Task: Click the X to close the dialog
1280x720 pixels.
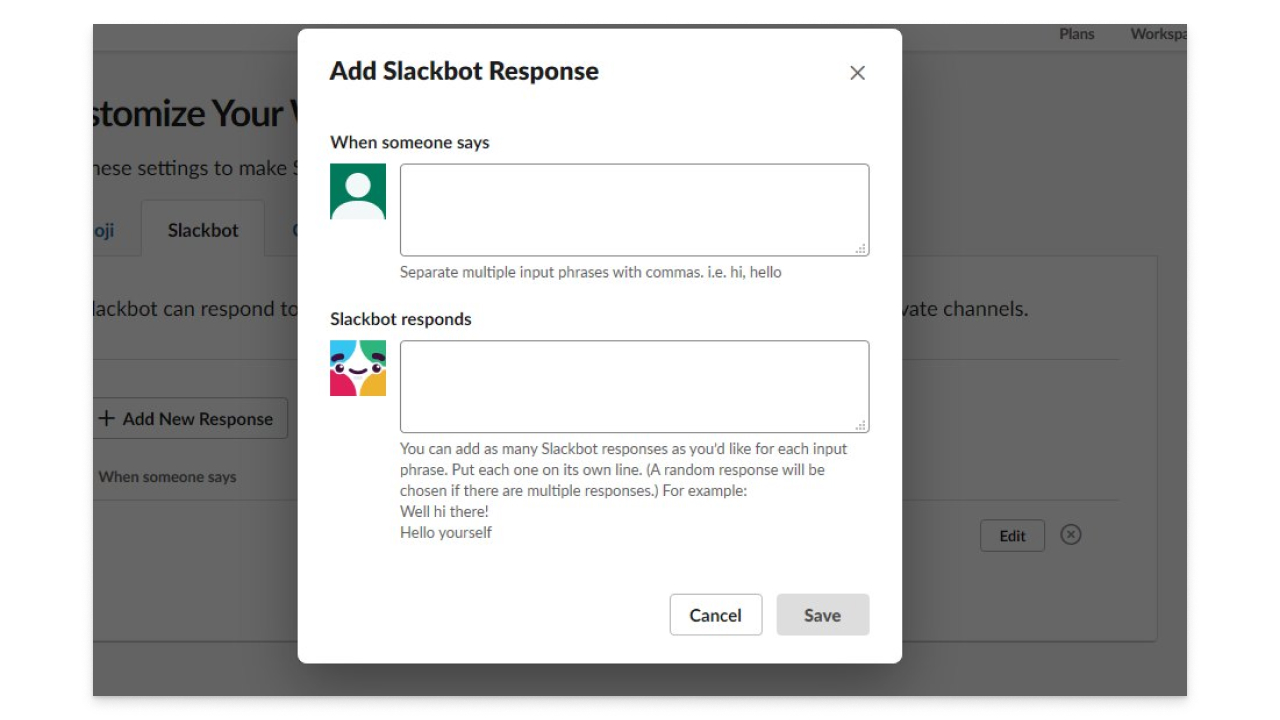Action: (x=857, y=72)
